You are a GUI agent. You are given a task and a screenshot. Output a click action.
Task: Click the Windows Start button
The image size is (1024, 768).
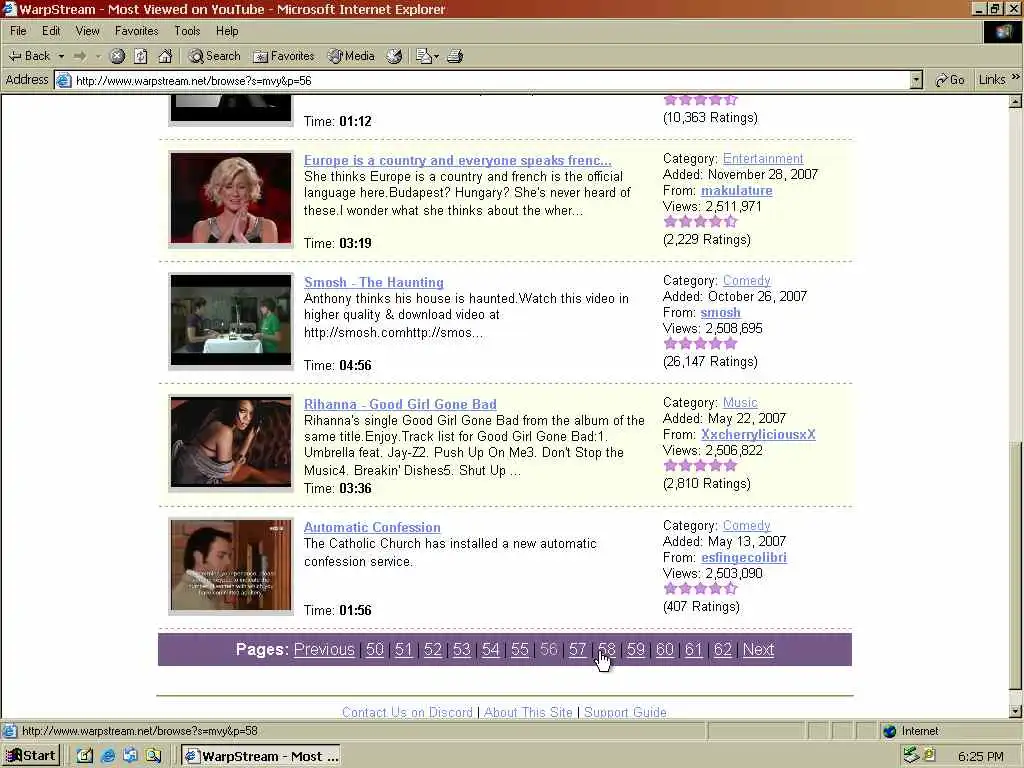(x=31, y=756)
